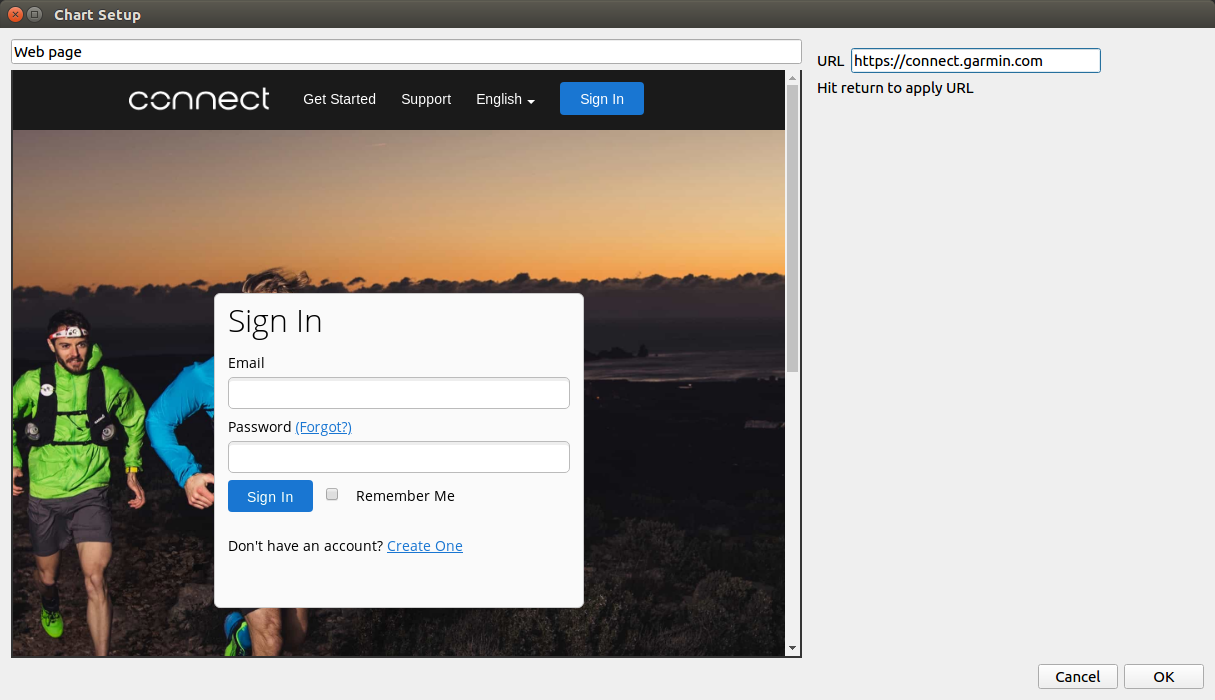Click the Connect logo in the header
The image size is (1215, 700).
[x=199, y=99]
